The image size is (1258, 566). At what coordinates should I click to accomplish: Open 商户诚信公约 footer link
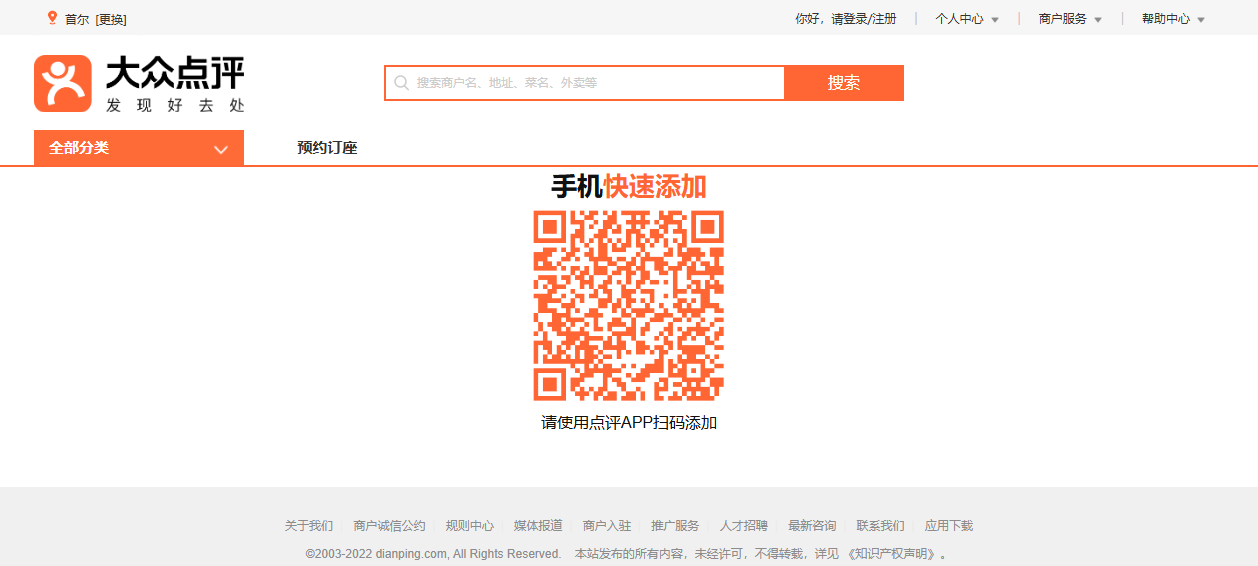point(389,526)
